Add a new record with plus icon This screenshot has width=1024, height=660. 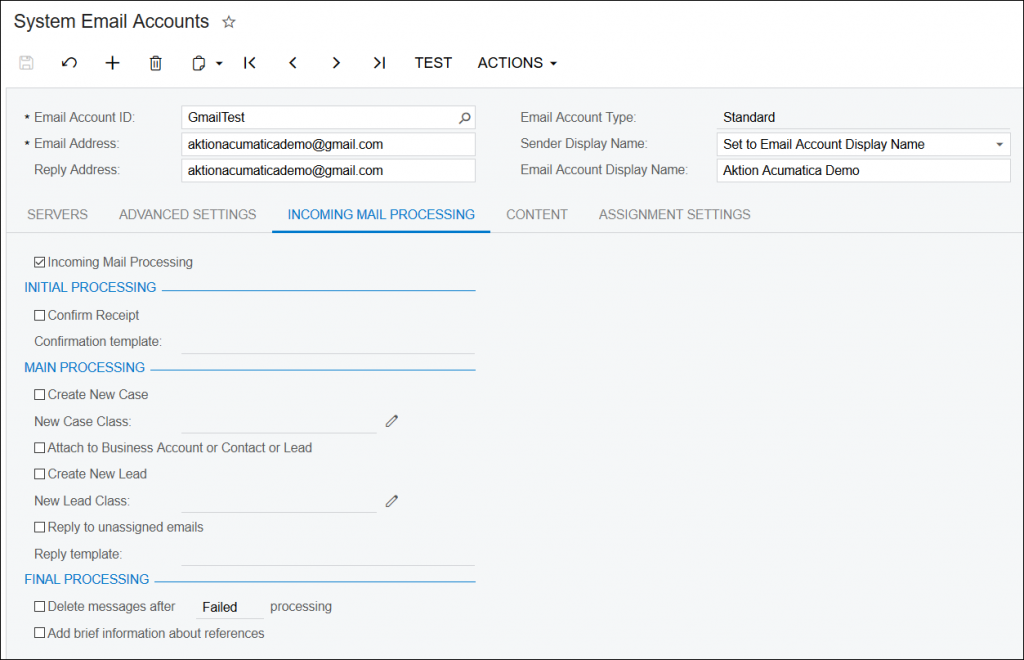pos(112,63)
